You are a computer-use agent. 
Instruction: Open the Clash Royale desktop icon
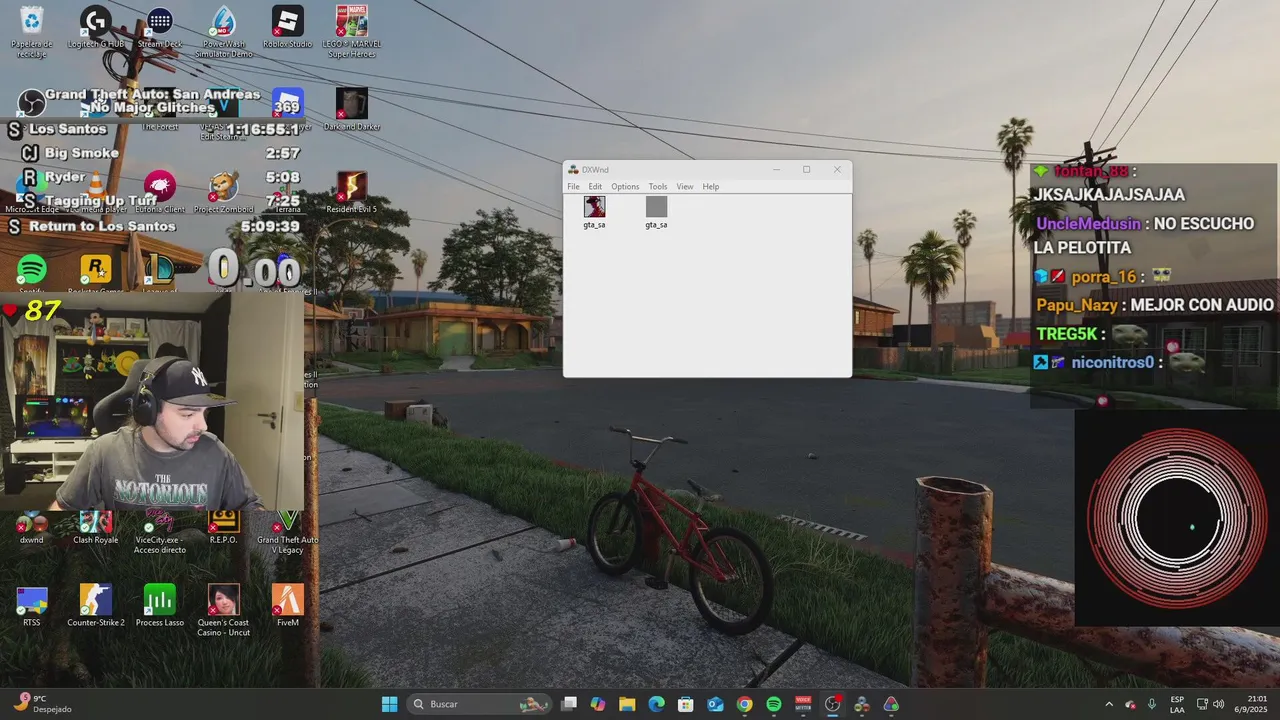tap(96, 526)
